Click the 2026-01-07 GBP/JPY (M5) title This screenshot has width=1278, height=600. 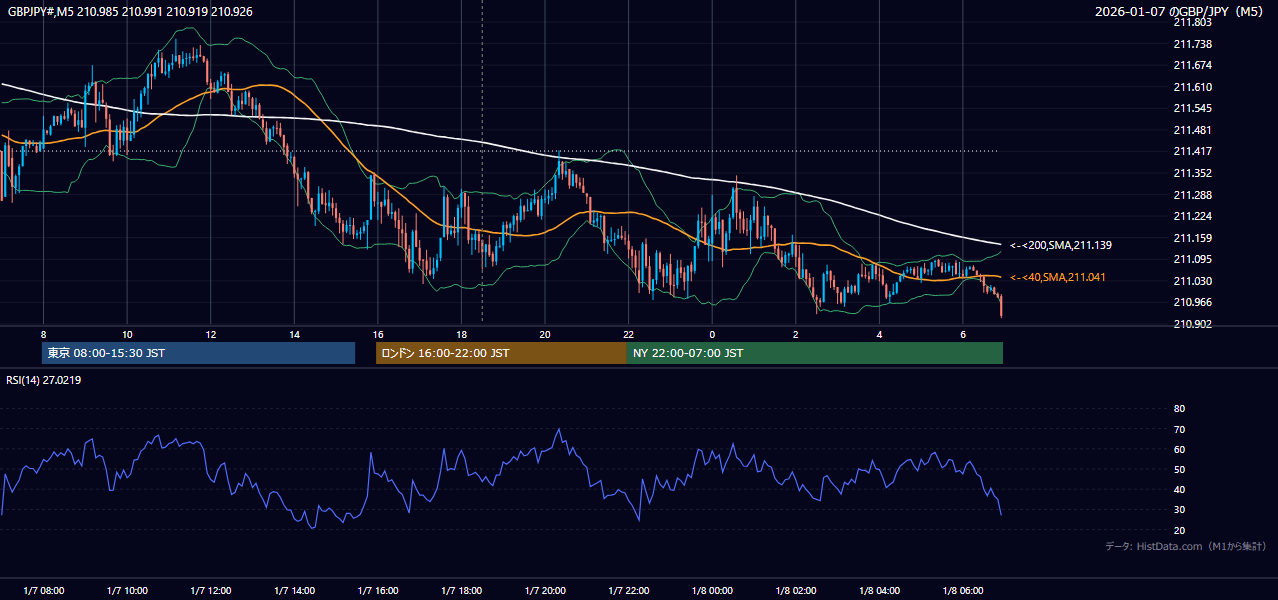coord(1180,11)
